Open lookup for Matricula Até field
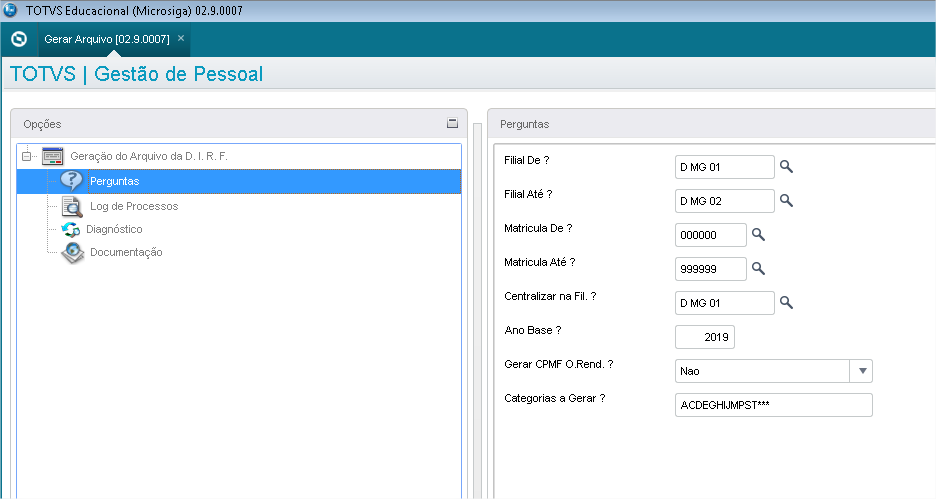936x499 pixels. tap(758, 269)
